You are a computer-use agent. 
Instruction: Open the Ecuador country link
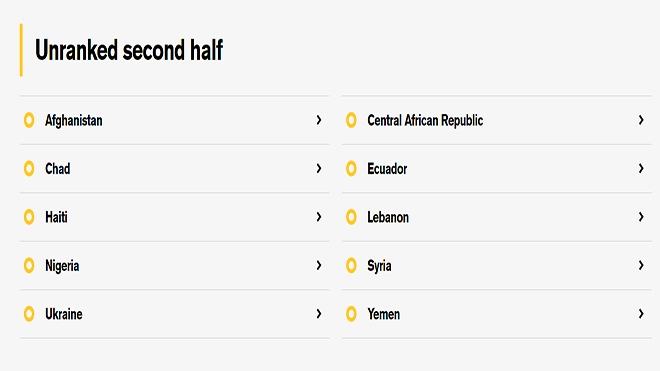coord(387,169)
